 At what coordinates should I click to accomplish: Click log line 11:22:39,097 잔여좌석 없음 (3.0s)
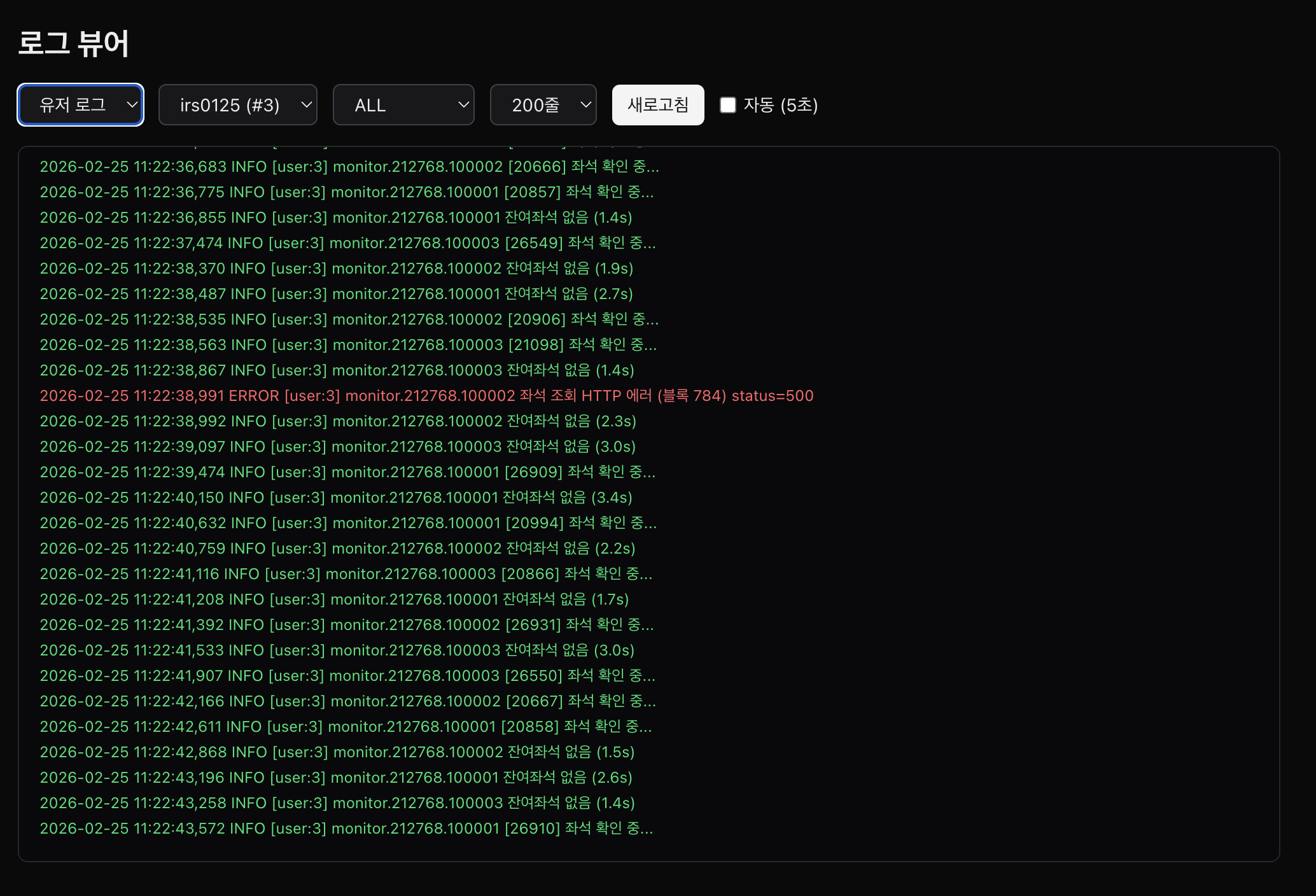[x=337, y=447]
